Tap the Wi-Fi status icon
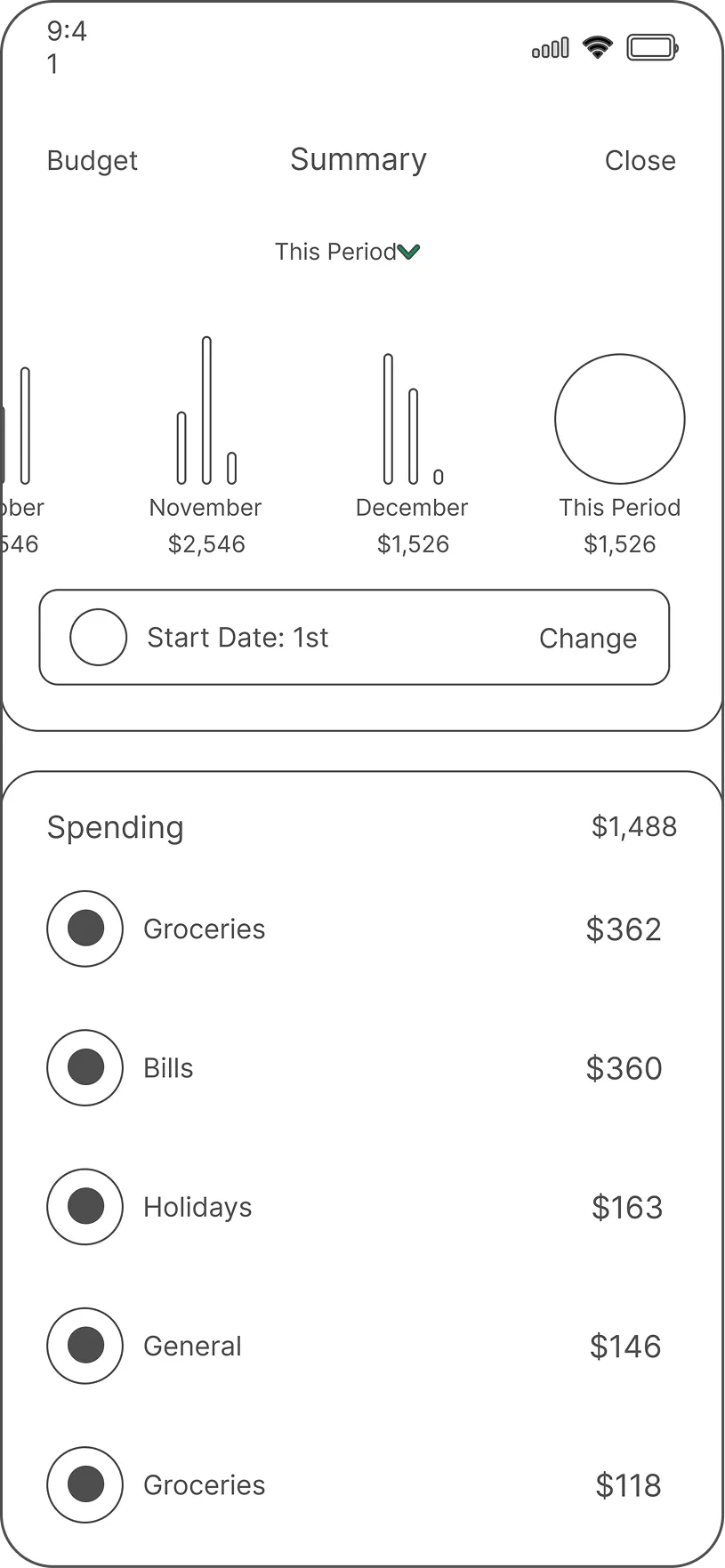 [x=598, y=47]
